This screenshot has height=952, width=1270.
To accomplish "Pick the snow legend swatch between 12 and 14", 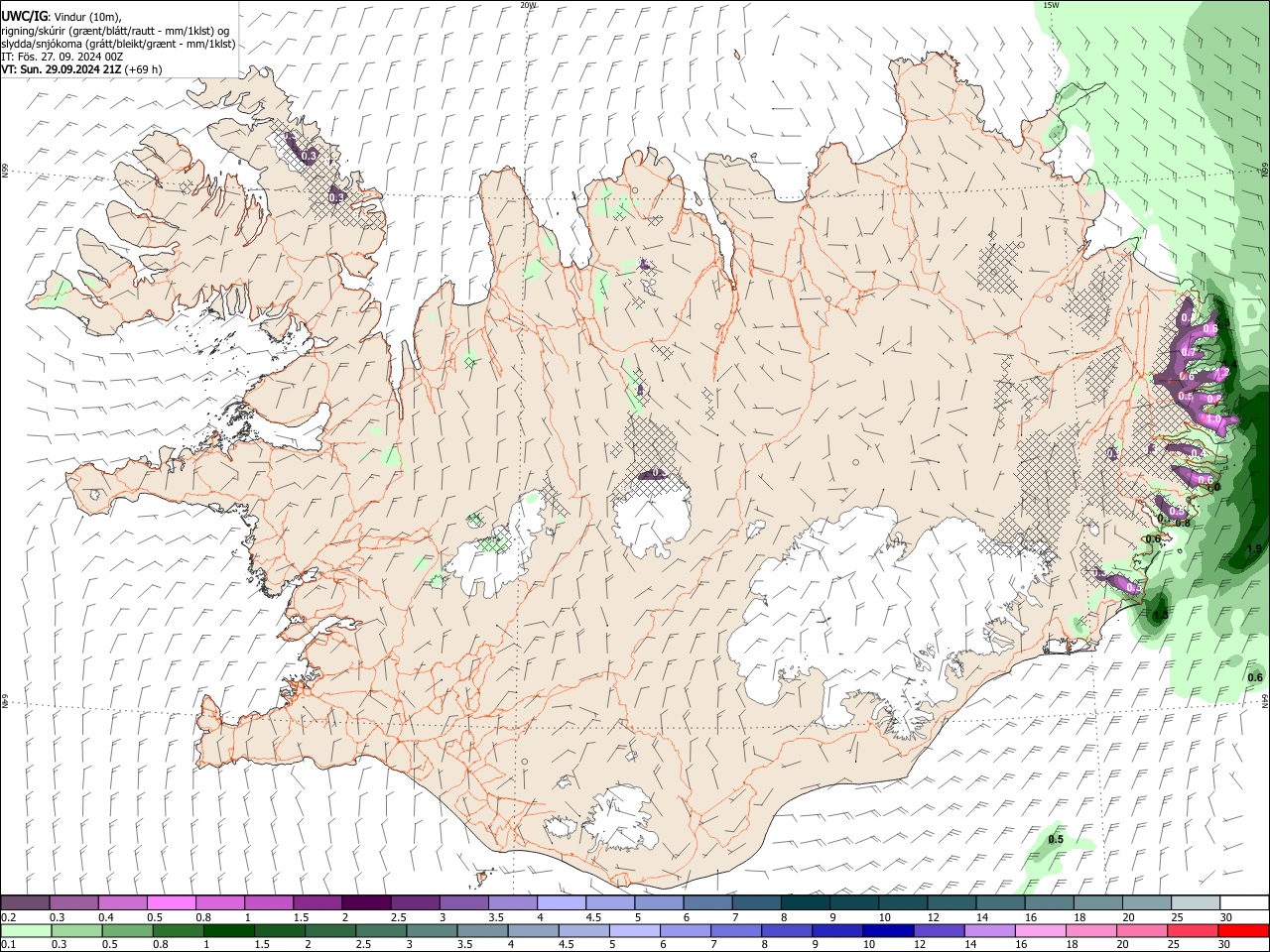I will 952,902.
